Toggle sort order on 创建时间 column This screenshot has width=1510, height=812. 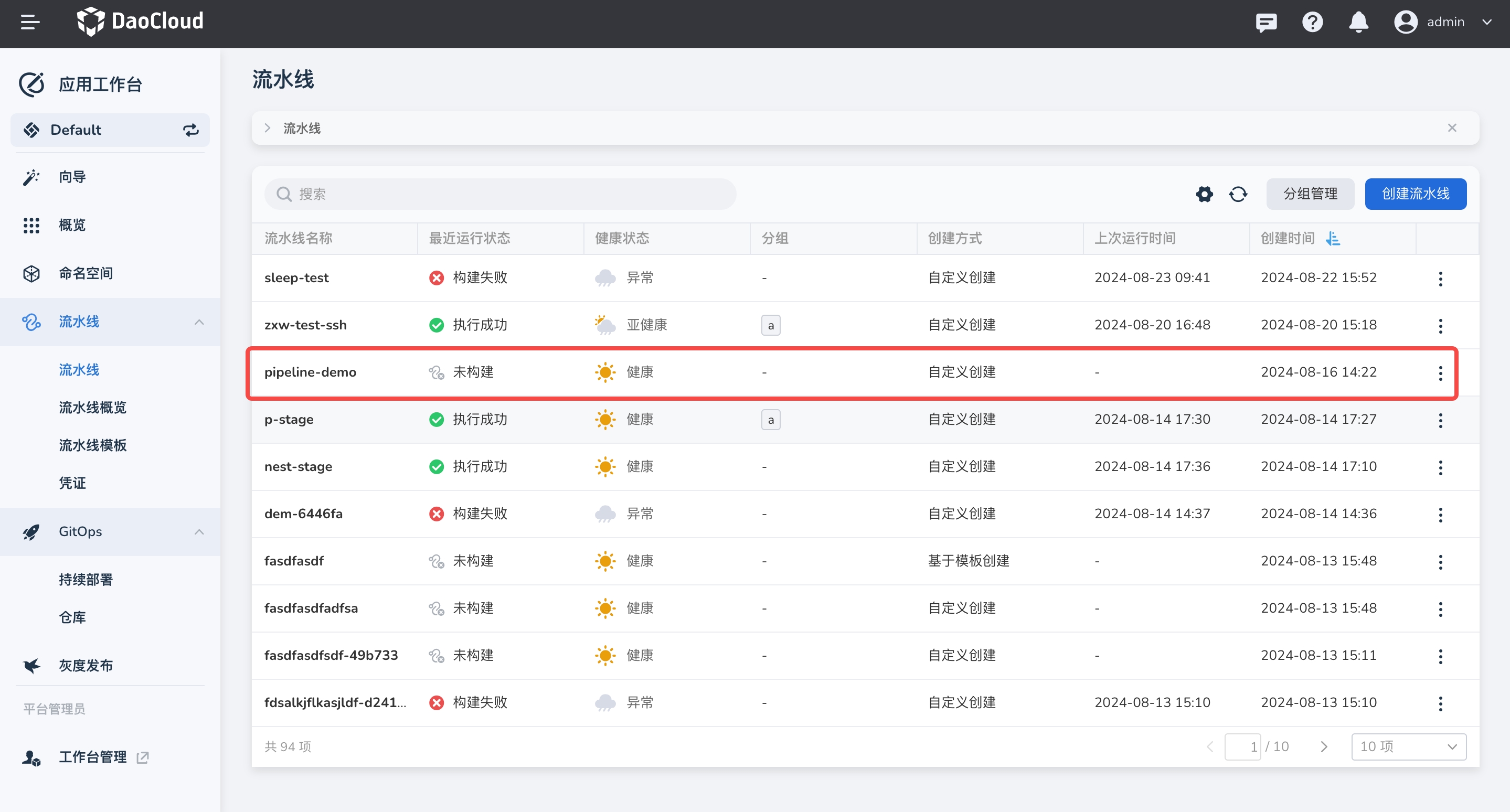point(1333,239)
